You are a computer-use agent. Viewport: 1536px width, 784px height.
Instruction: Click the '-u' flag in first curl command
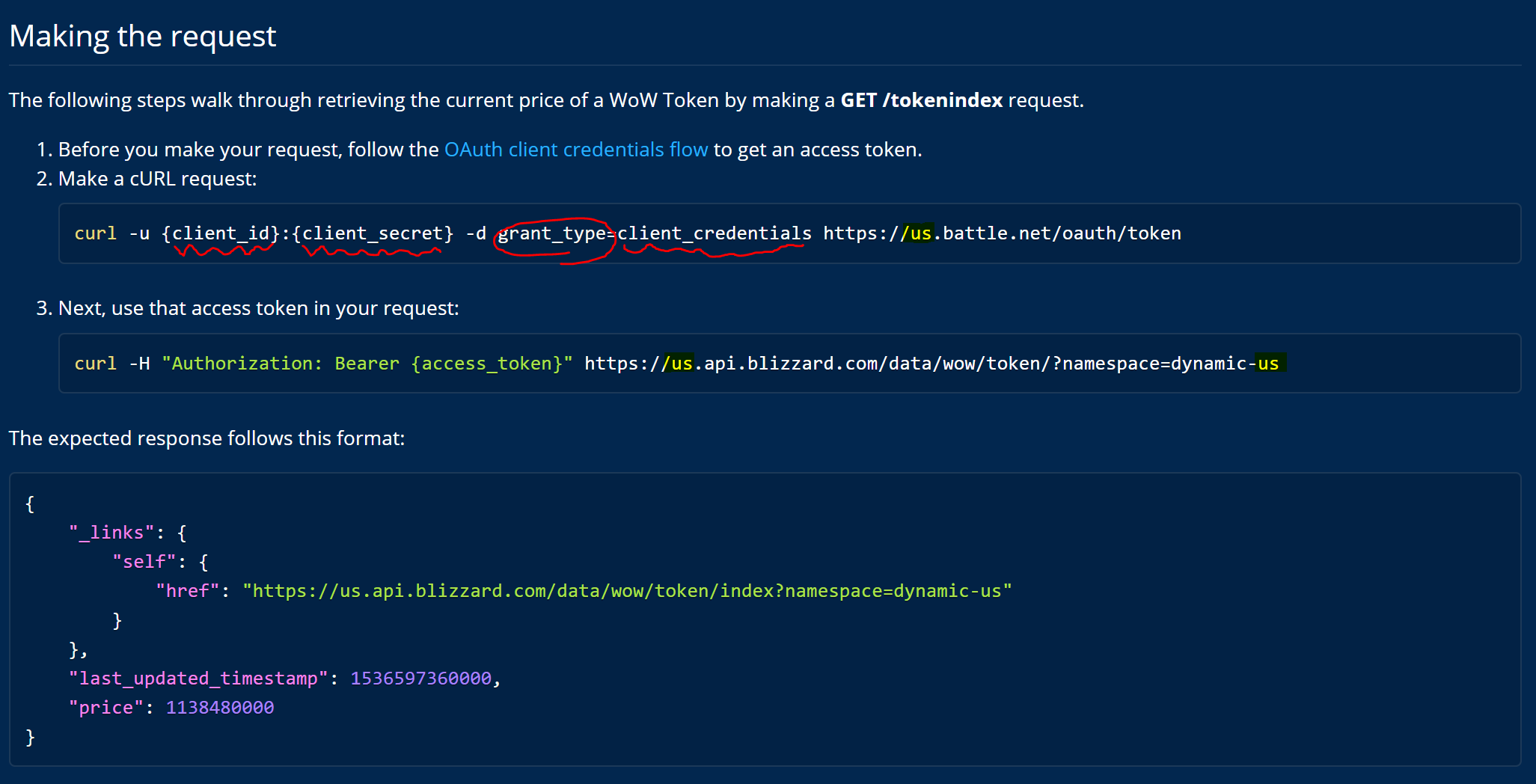(139, 233)
